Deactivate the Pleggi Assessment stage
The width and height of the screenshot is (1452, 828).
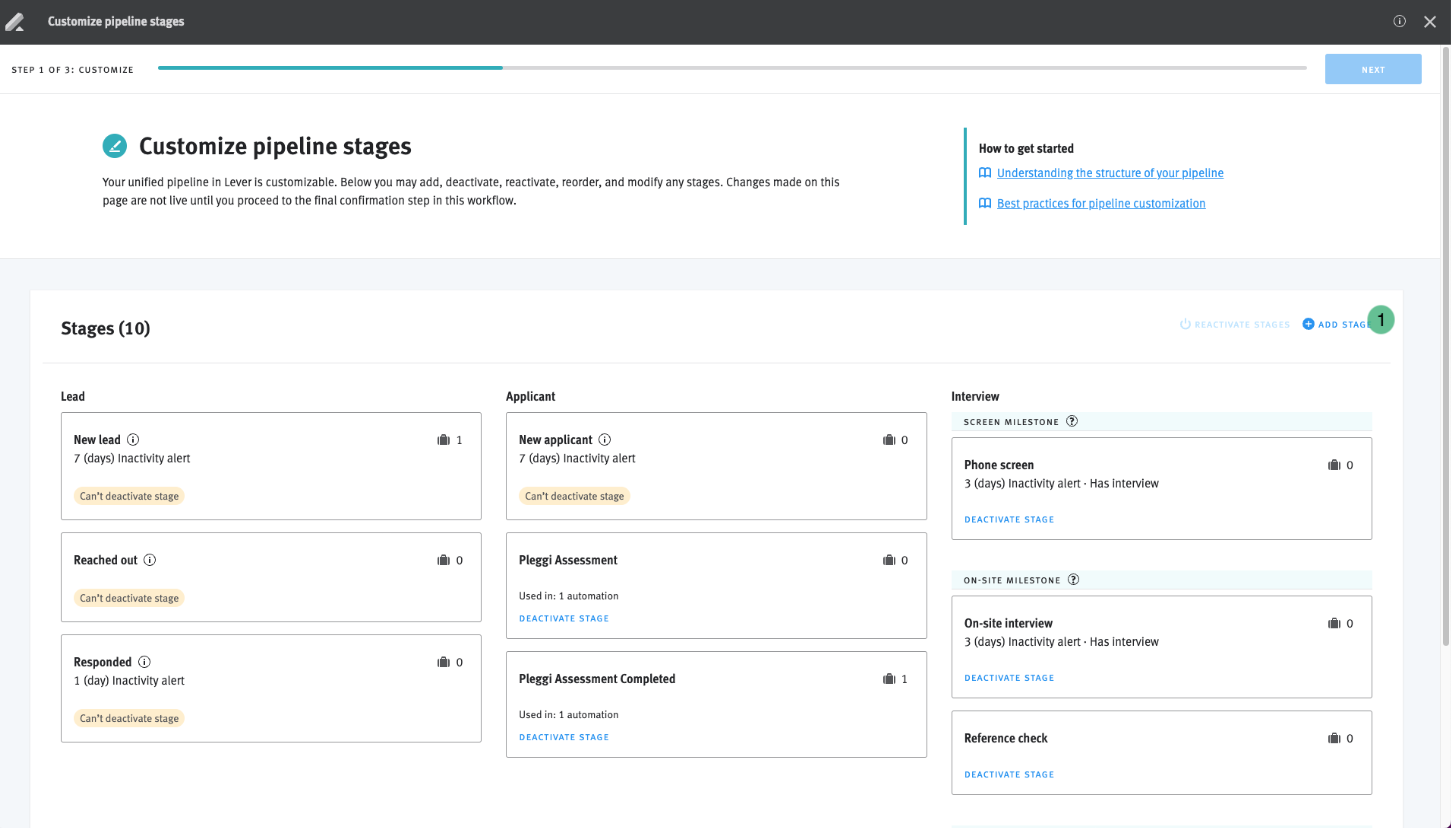tap(563, 619)
